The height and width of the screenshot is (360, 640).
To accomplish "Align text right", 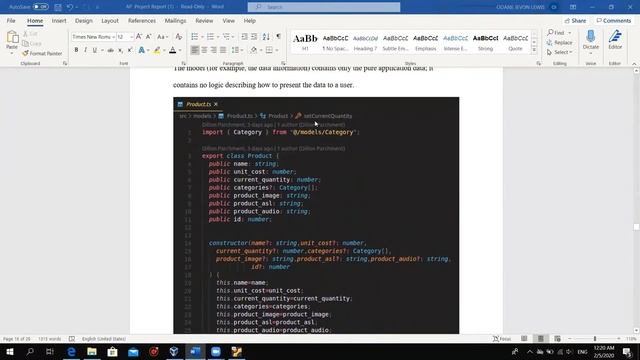I will pos(213,50).
